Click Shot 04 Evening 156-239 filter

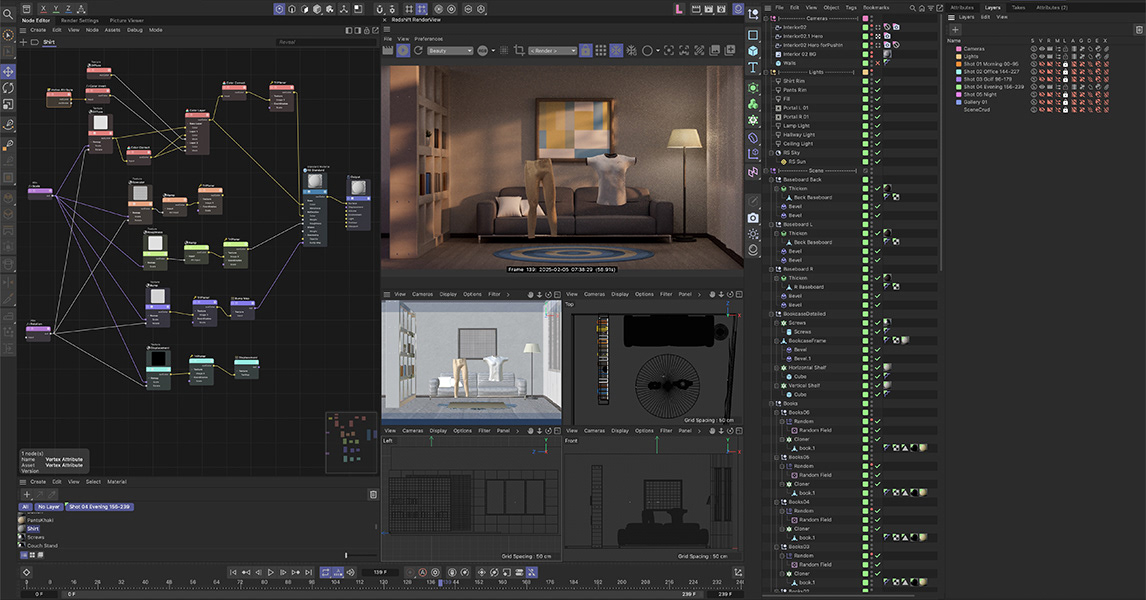point(99,507)
